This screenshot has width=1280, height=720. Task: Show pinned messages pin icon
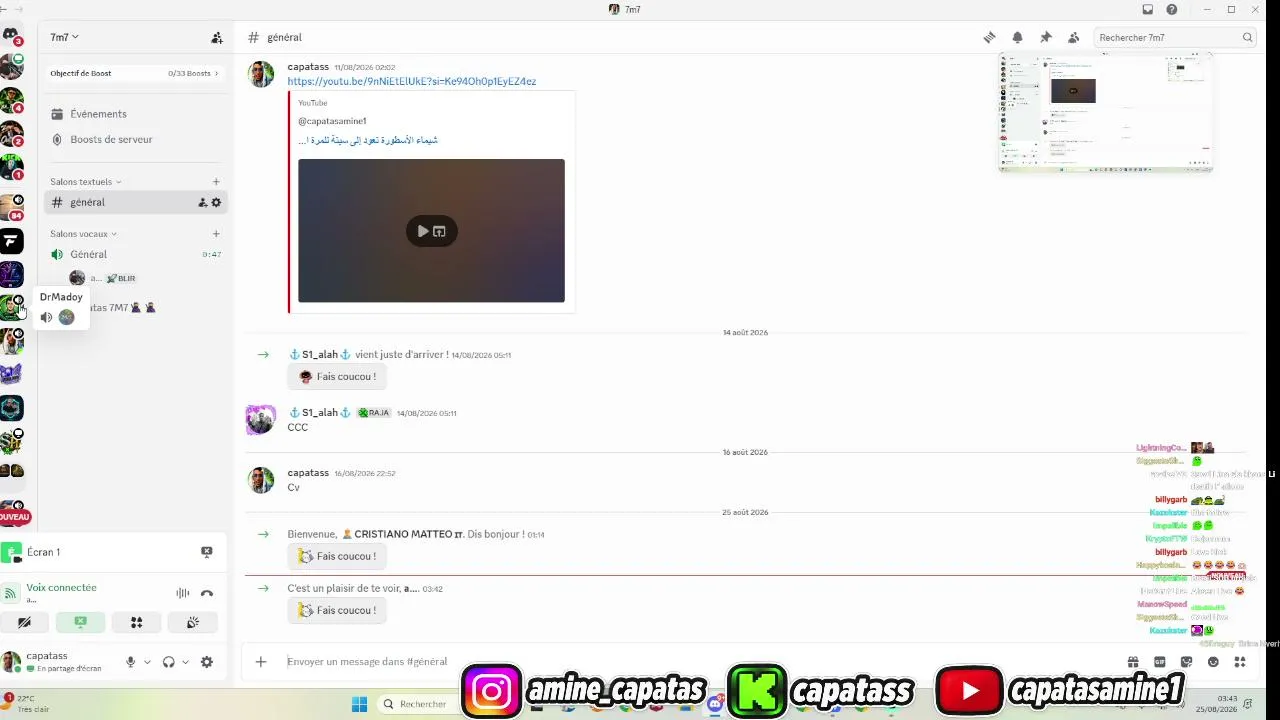1045,37
